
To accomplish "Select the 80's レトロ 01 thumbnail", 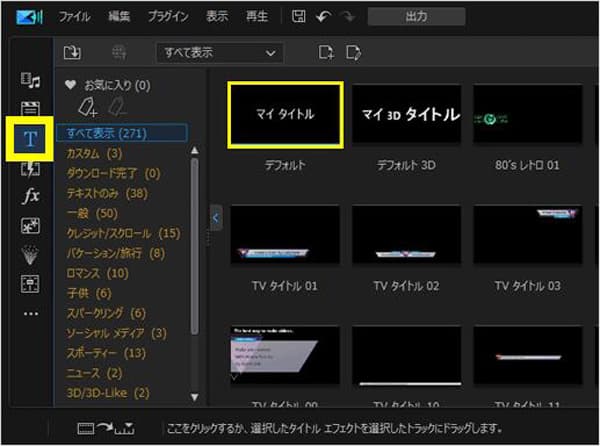I will [528, 114].
